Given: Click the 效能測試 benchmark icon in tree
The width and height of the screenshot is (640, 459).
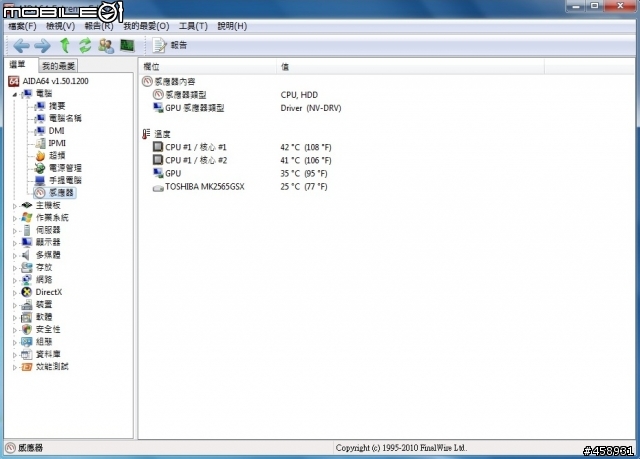Looking at the screenshot, I should (x=27, y=367).
